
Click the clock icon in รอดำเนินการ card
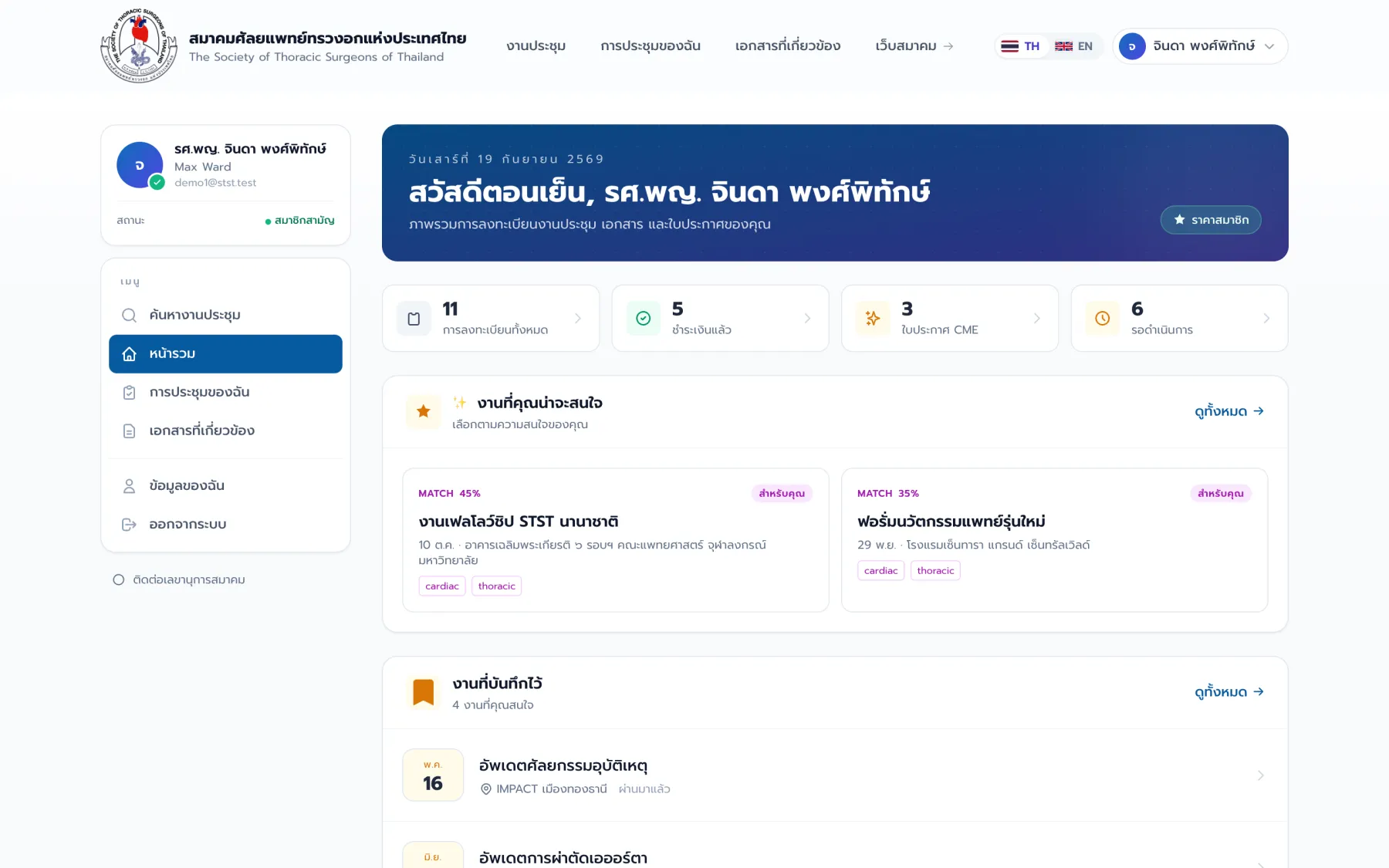click(x=1103, y=319)
